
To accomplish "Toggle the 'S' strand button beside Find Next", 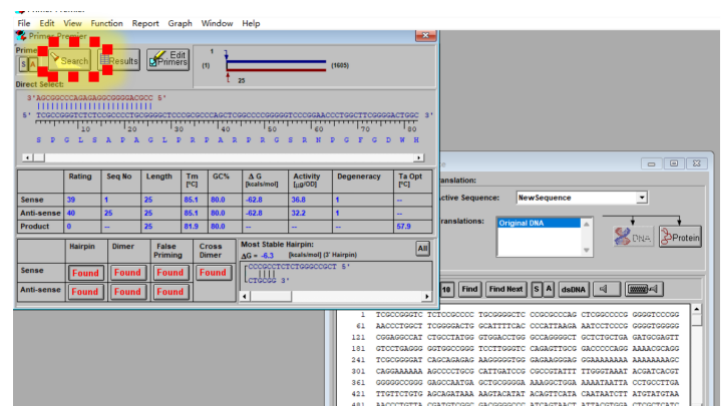I will pyautogui.click(x=536, y=289).
